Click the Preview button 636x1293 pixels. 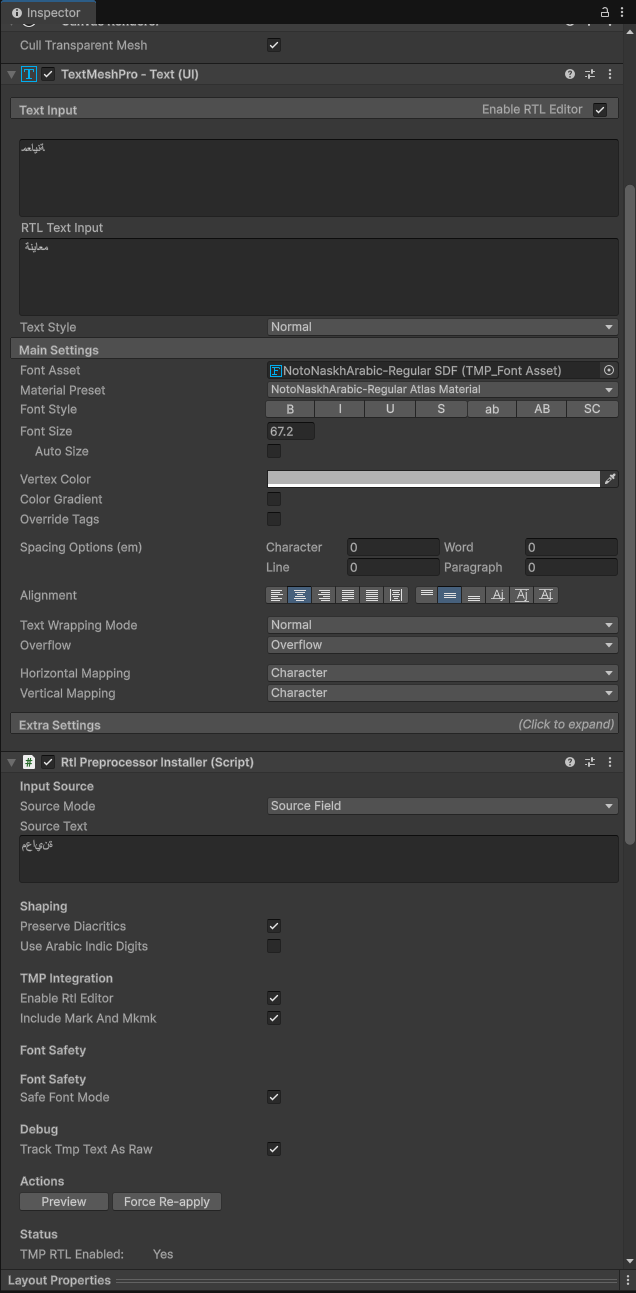tap(64, 1202)
